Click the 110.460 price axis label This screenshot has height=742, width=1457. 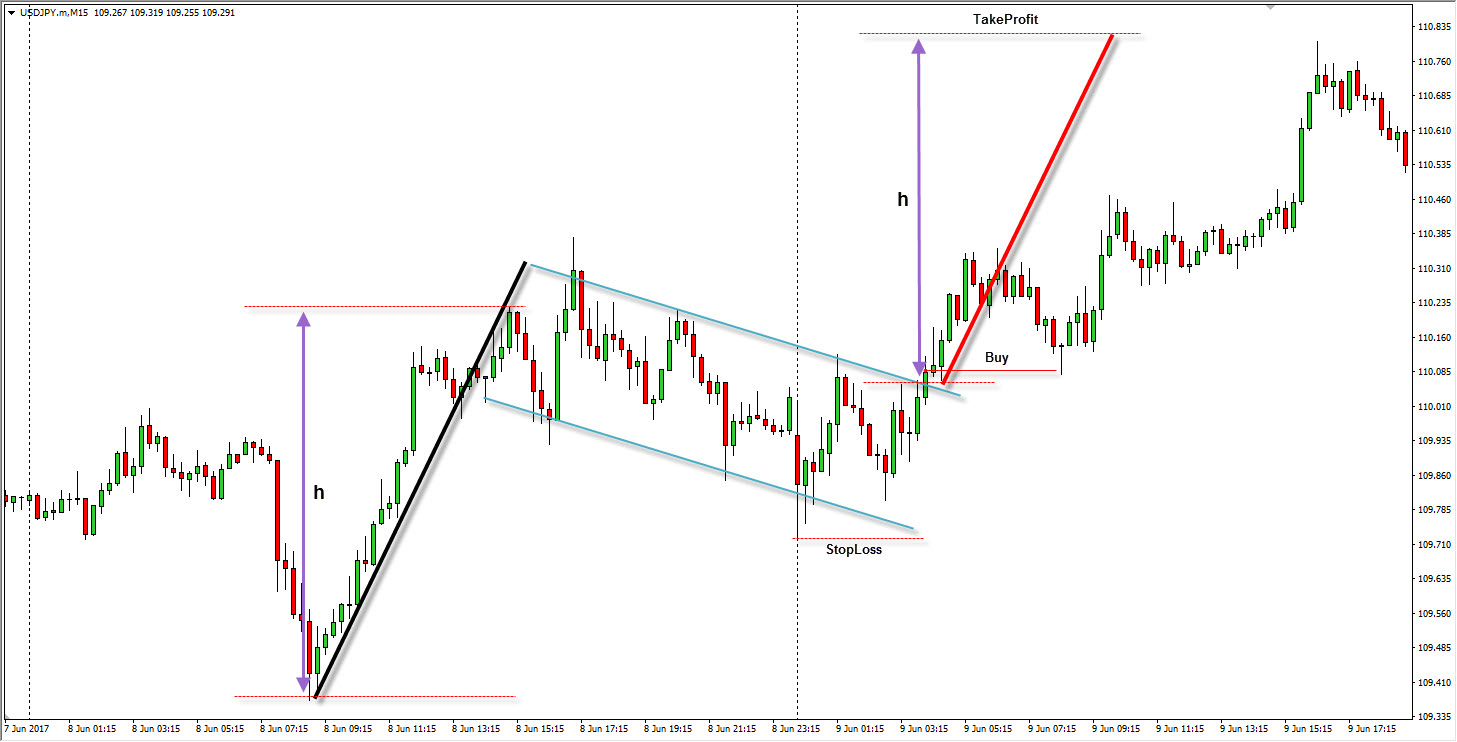click(1434, 200)
